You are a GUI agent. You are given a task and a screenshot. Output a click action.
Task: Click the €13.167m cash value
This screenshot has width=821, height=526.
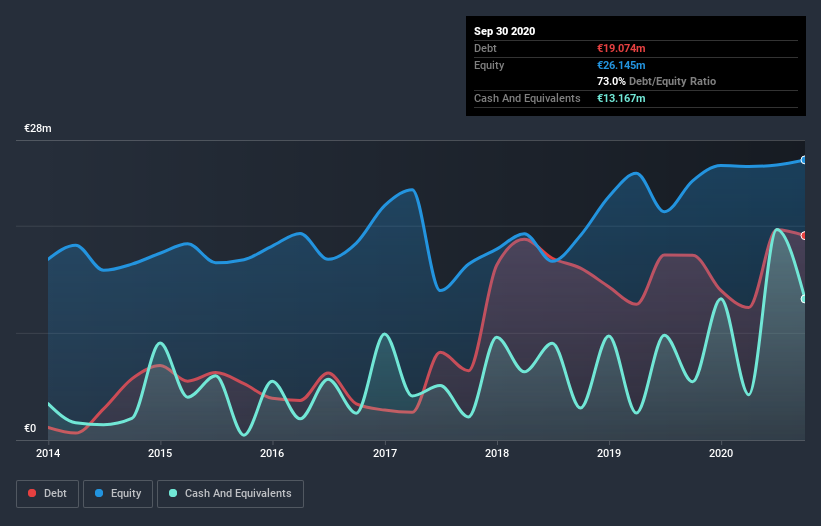pos(621,98)
